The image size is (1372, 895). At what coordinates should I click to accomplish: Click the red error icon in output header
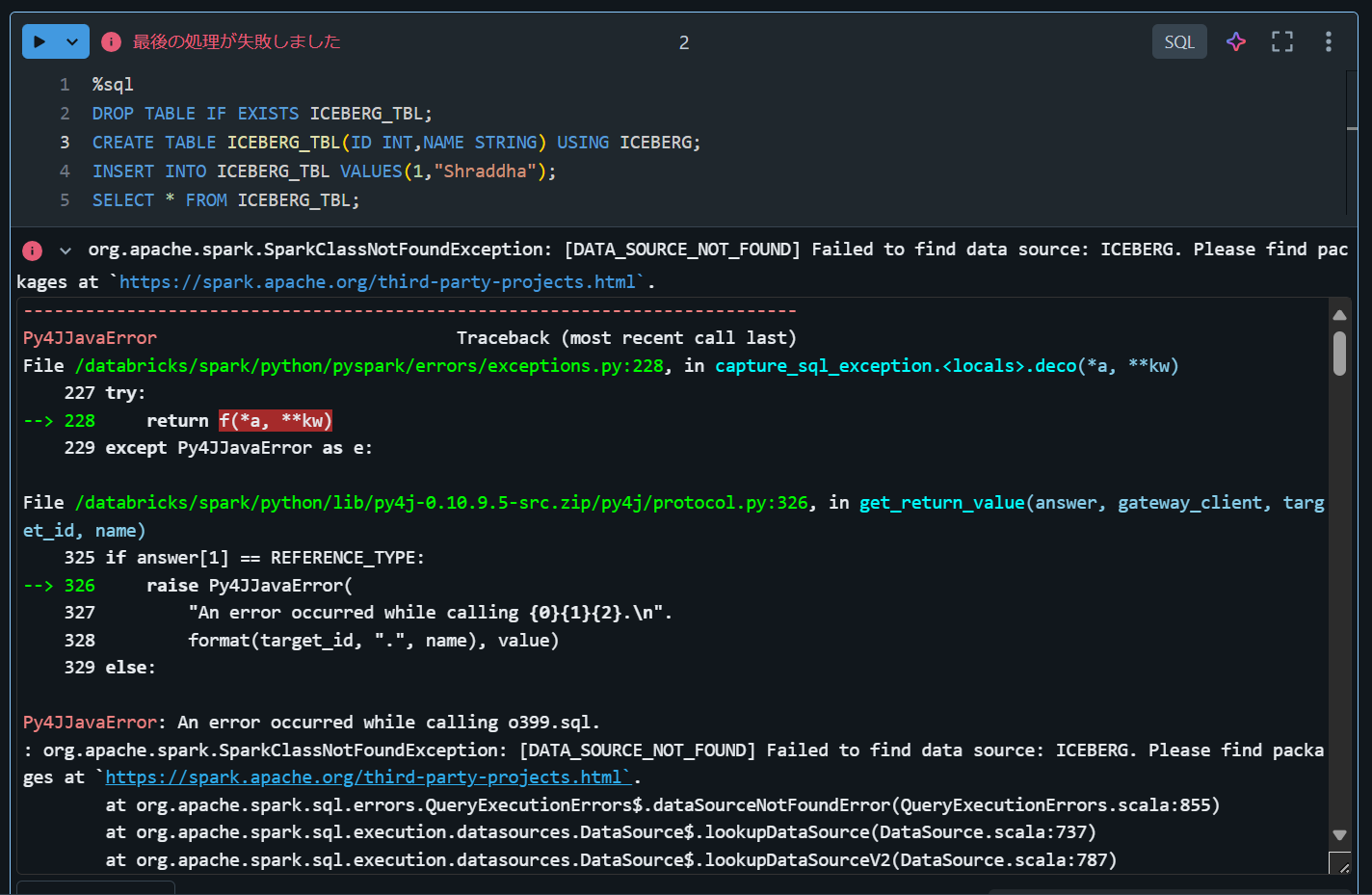(x=33, y=250)
